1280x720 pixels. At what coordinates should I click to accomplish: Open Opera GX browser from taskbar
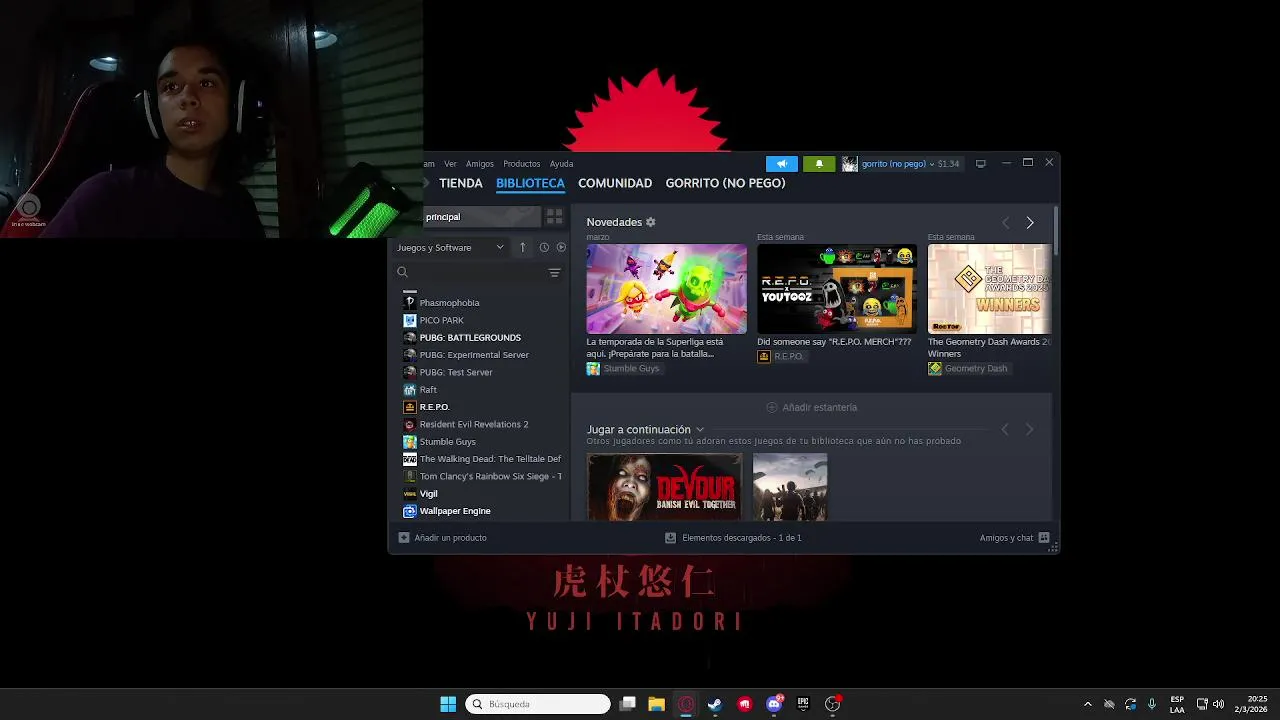[686, 704]
